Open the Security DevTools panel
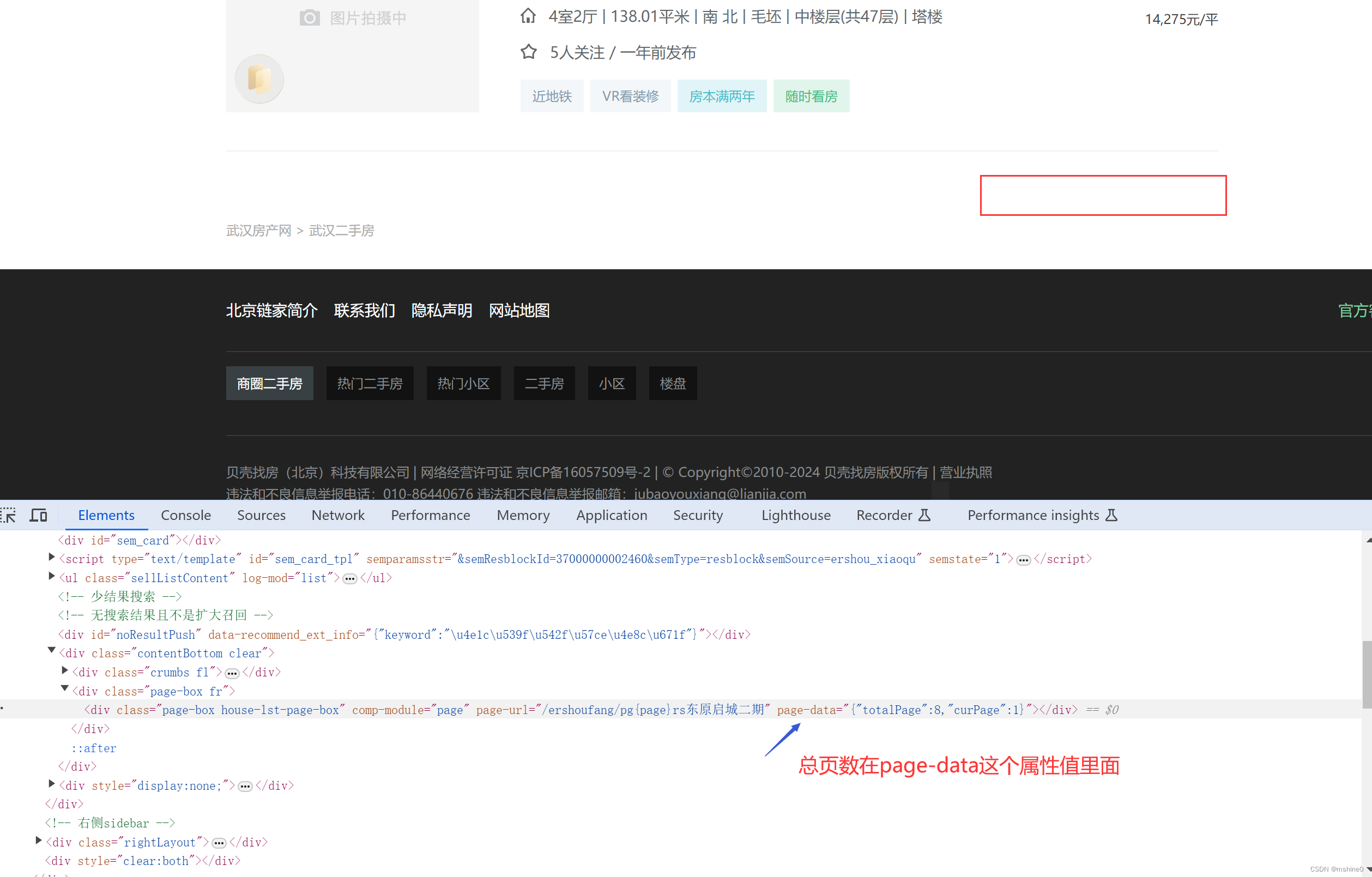This screenshot has height=877, width=1372. pos(696,514)
